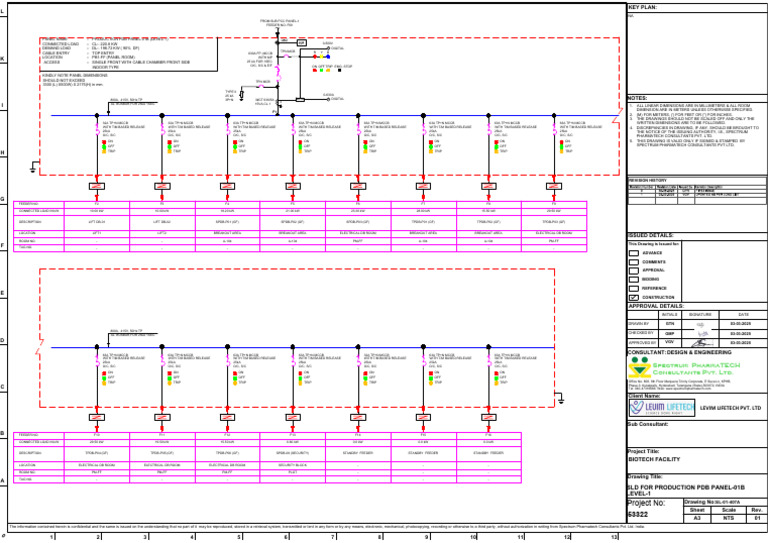The width and height of the screenshot is (768, 543).
Task: Tick the REFERENCE issue checkbox
Action: tap(634, 288)
